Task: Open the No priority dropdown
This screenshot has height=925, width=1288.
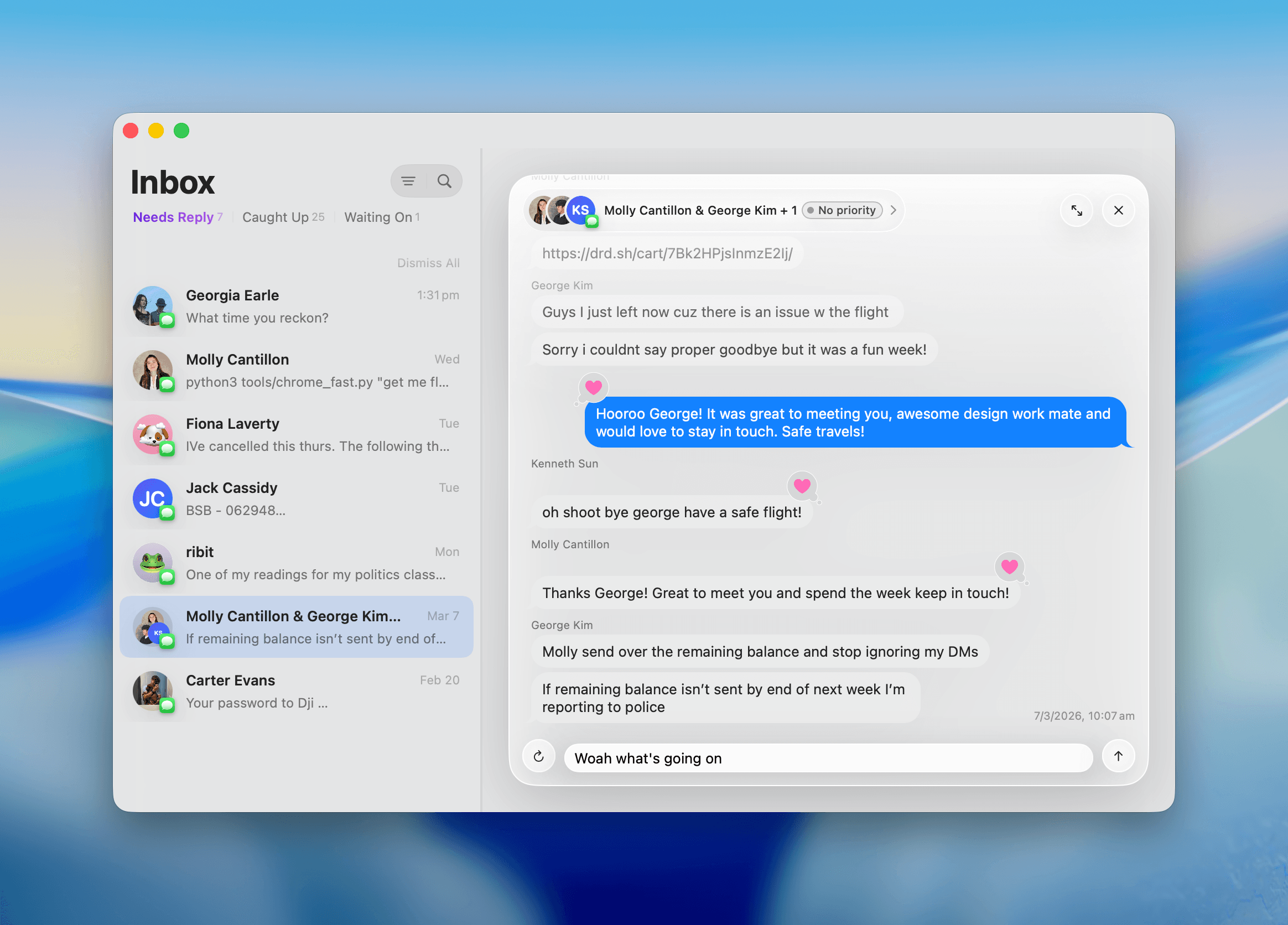Action: coord(842,210)
